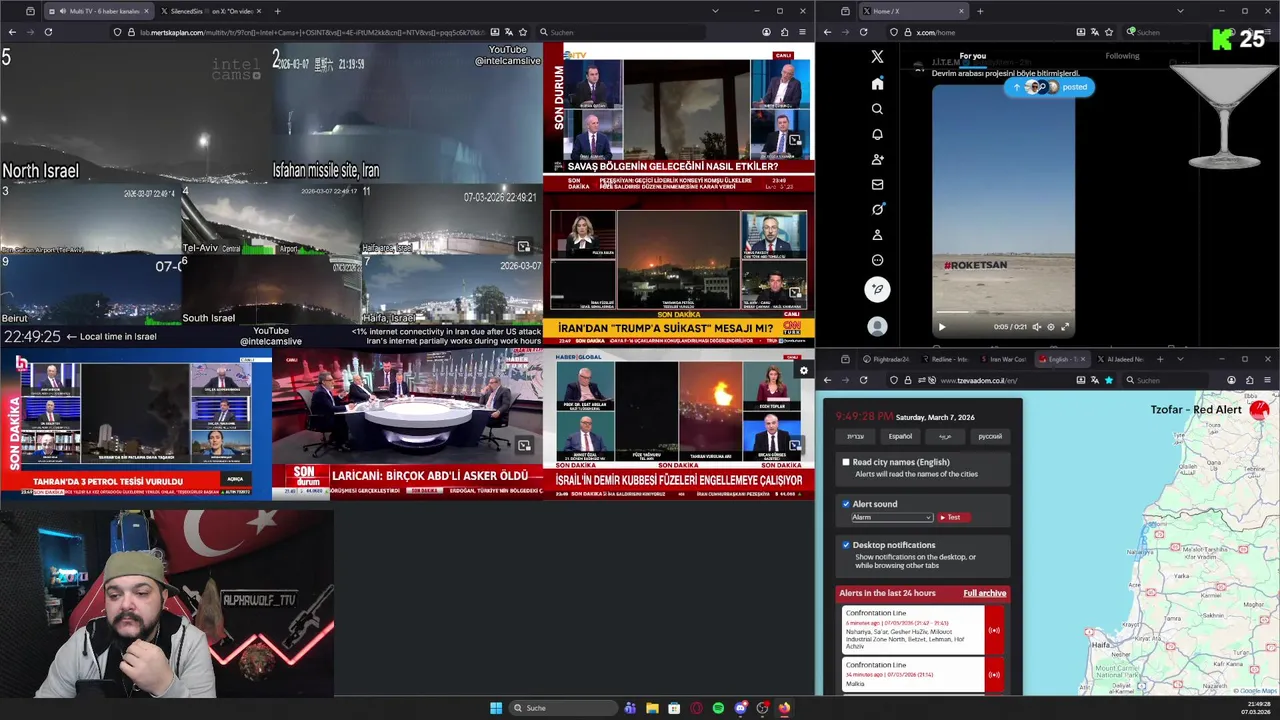Open X notifications bell icon
The height and width of the screenshot is (720, 1280).
(877, 134)
